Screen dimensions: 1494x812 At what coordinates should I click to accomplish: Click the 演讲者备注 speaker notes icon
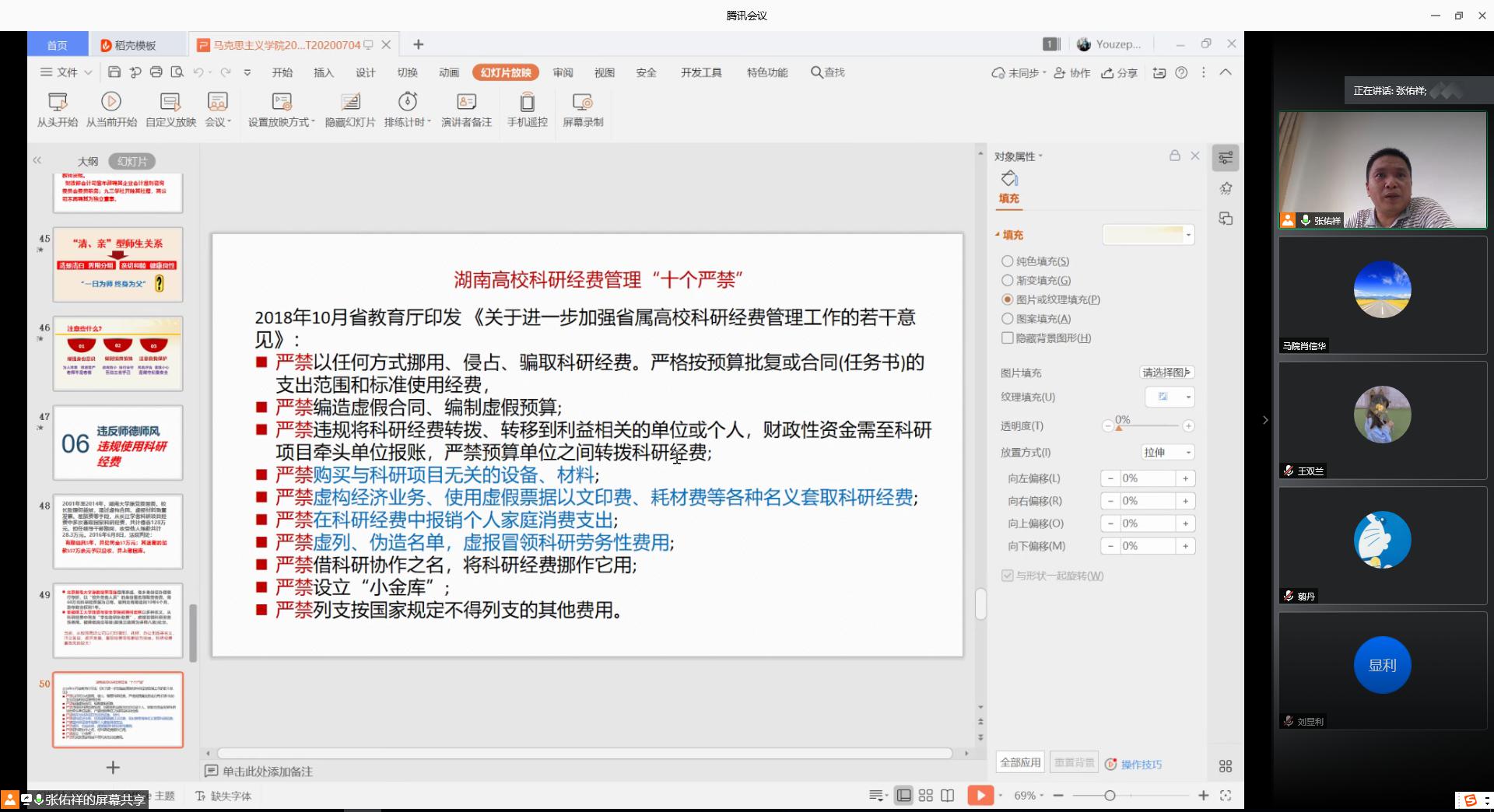(466, 102)
